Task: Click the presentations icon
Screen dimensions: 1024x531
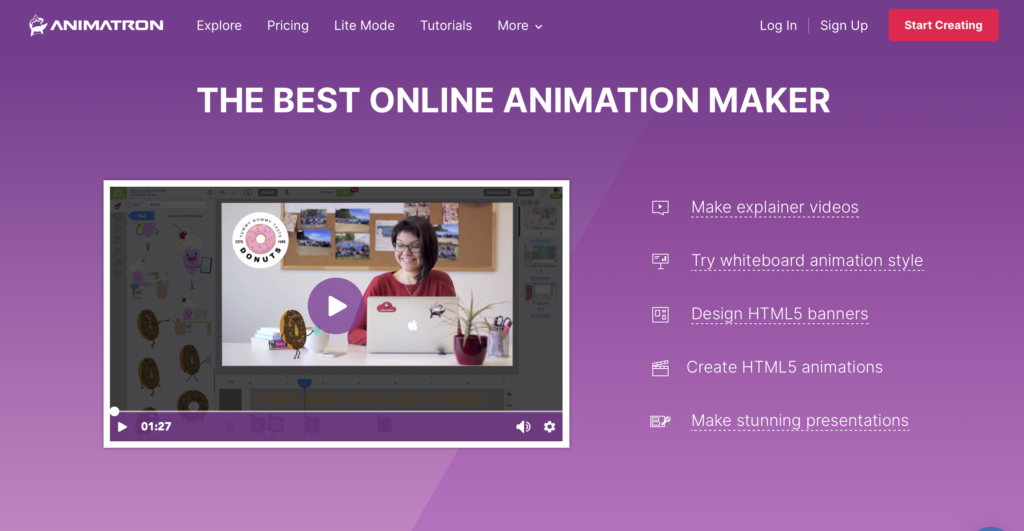Action: [660, 421]
